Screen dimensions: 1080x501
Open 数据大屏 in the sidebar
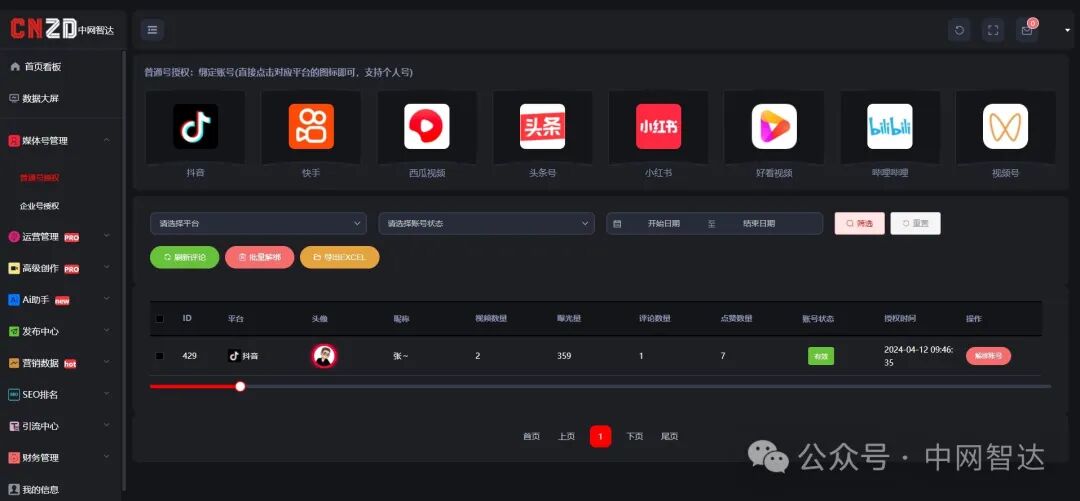click(x=41, y=99)
